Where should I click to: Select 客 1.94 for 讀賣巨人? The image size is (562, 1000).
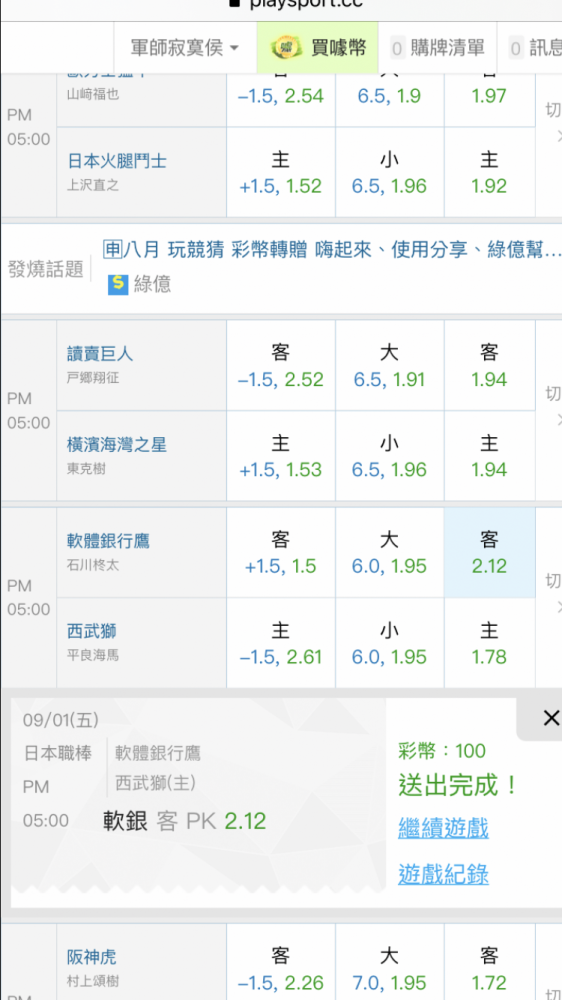click(489, 365)
